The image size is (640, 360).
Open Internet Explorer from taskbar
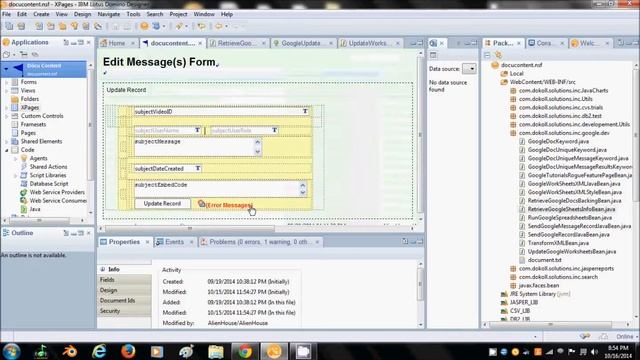pyautogui.click(x=99, y=351)
